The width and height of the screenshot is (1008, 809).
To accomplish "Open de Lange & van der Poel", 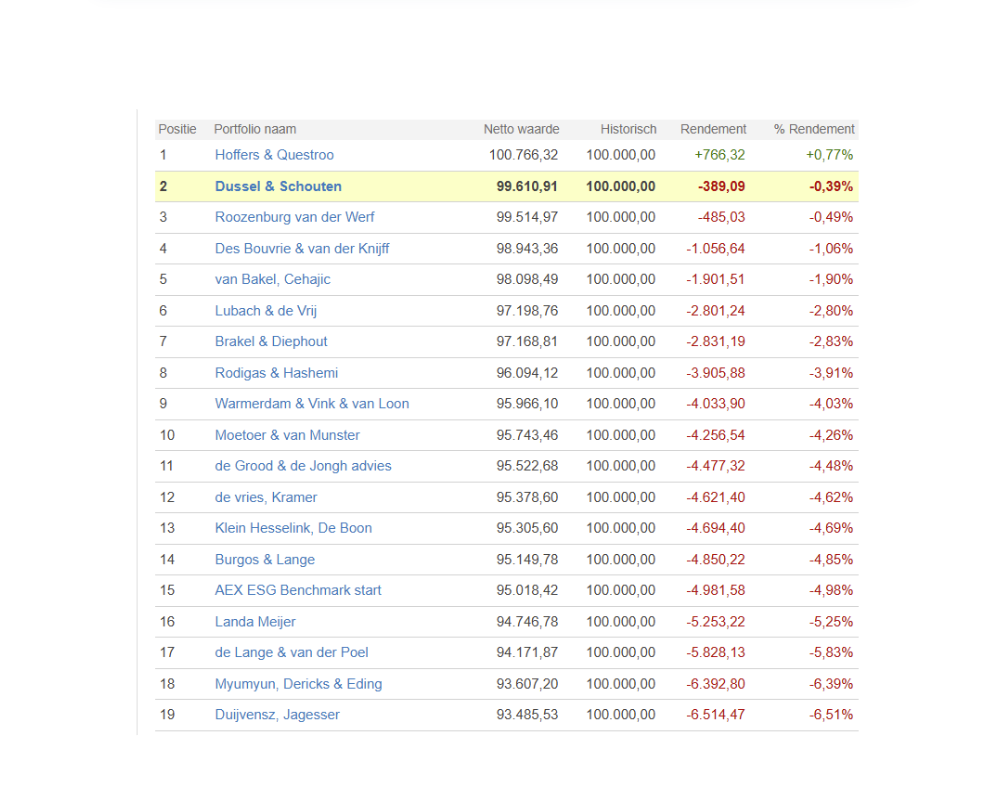I will click(x=291, y=653).
